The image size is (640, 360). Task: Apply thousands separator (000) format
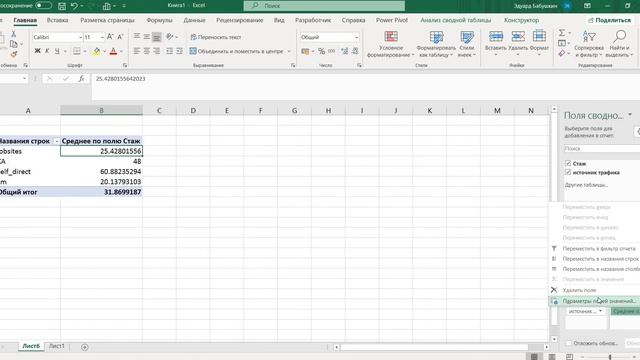(332, 51)
